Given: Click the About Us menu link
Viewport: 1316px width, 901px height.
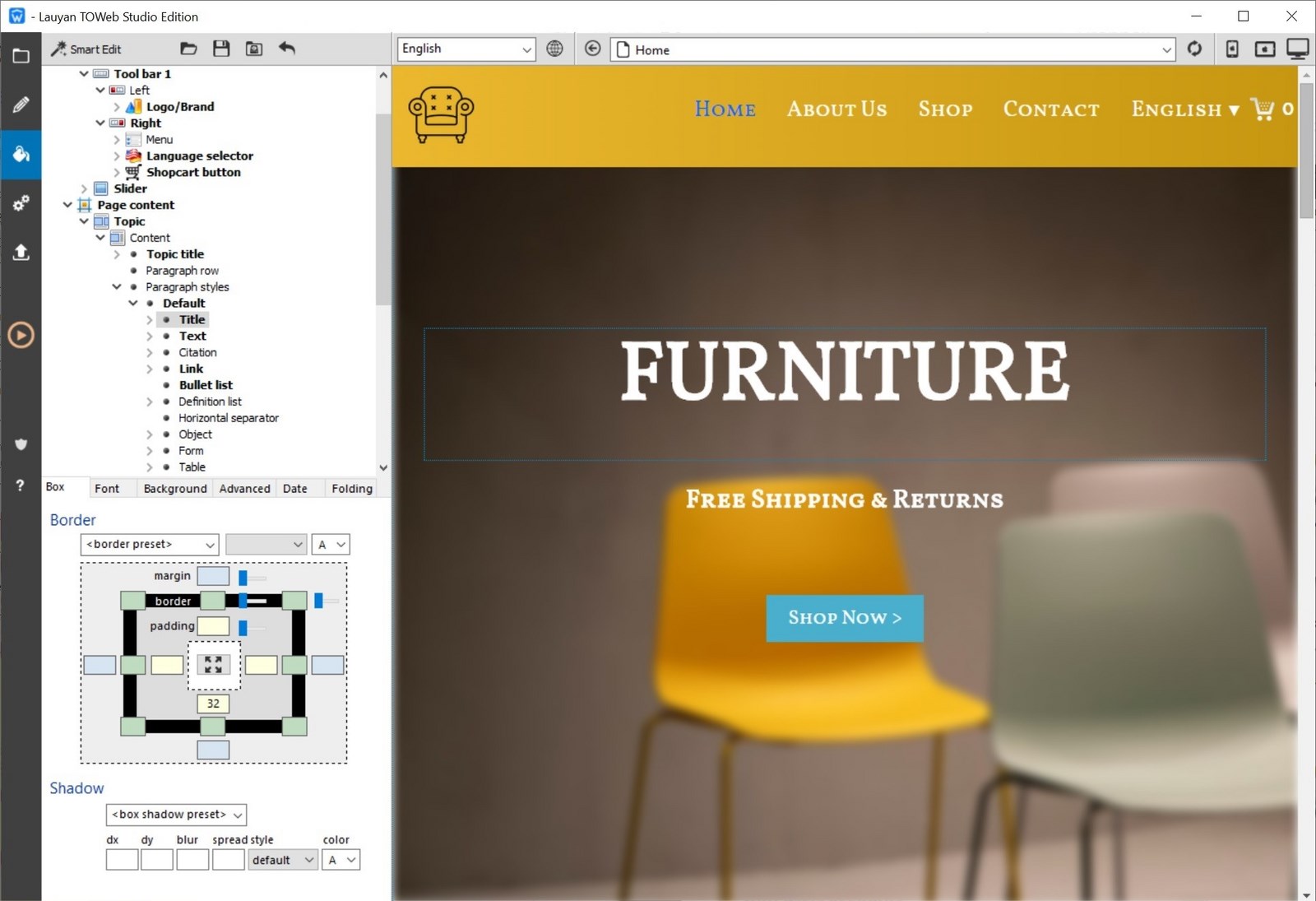Looking at the screenshot, I should coord(836,109).
